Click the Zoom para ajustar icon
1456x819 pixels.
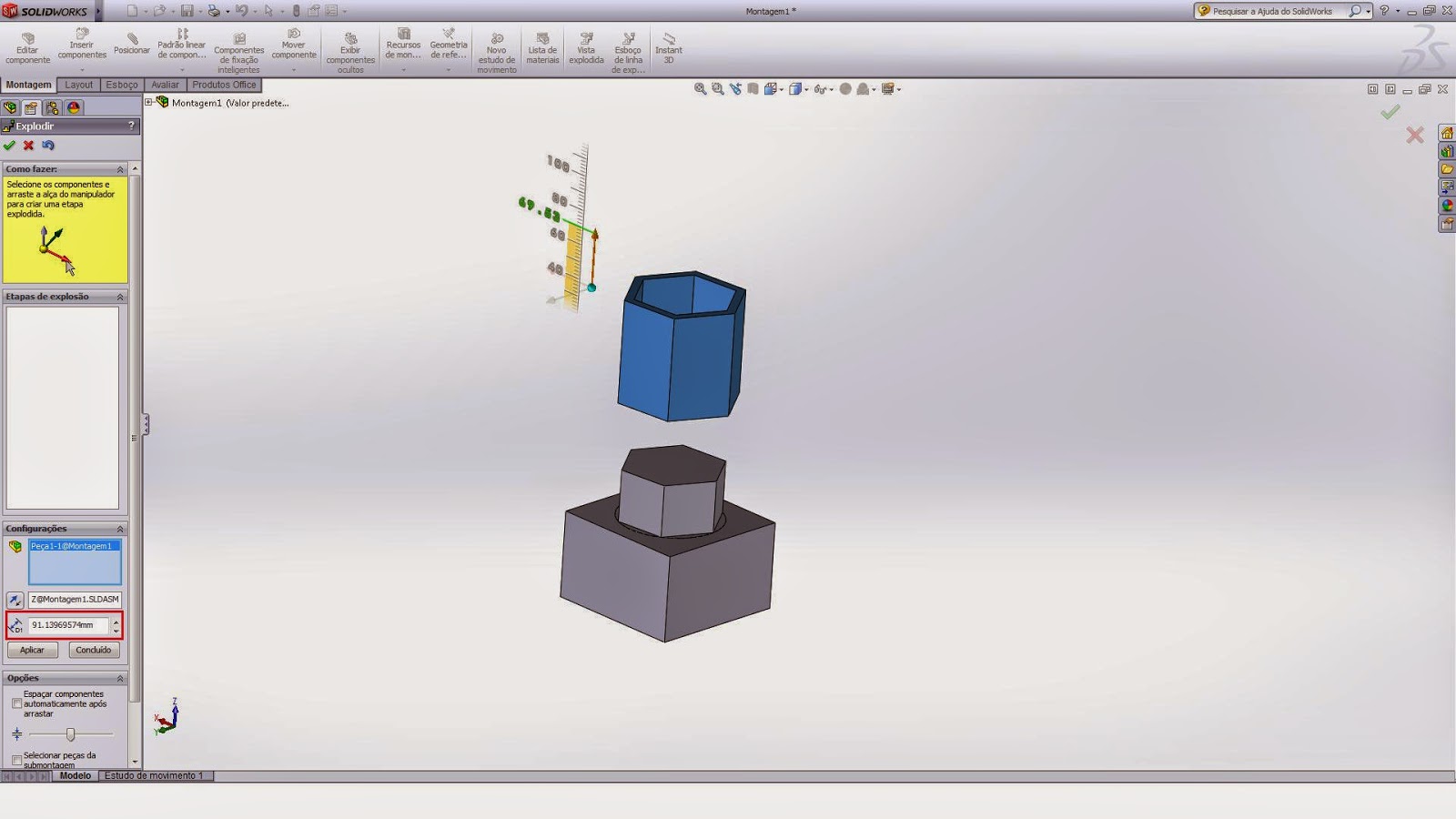click(x=700, y=87)
